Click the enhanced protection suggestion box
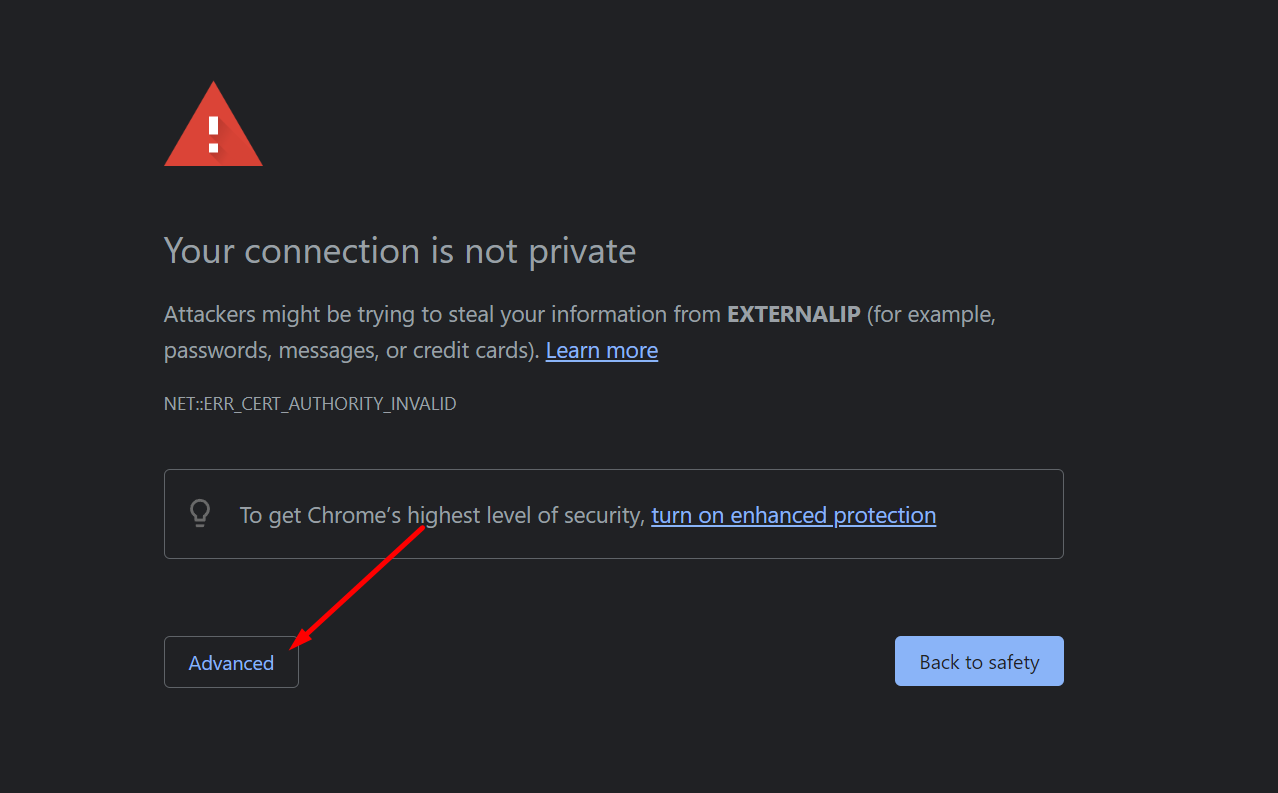This screenshot has width=1278, height=793. [x=614, y=514]
